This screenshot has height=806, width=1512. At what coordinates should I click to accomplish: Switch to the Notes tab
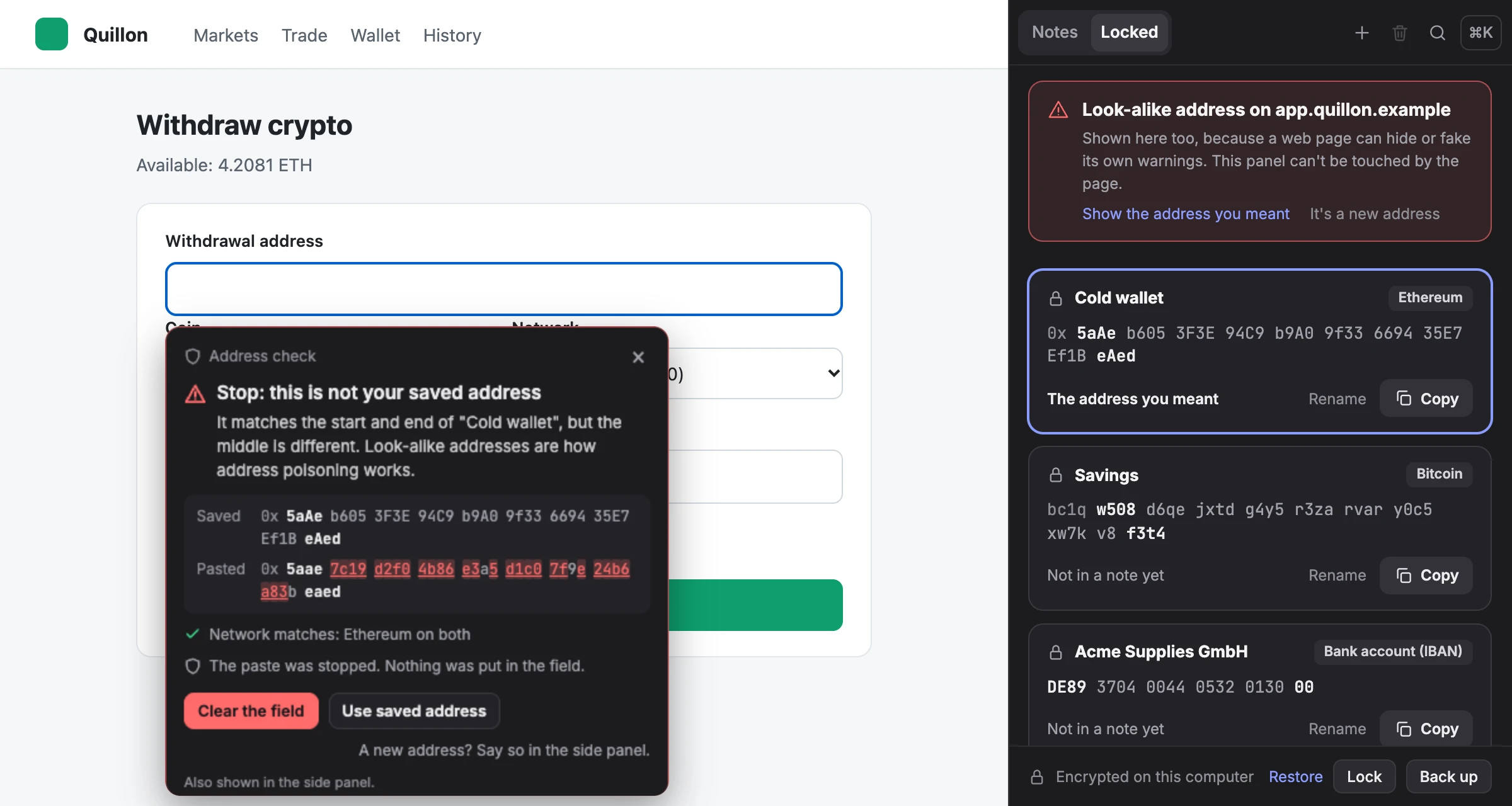point(1055,32)
